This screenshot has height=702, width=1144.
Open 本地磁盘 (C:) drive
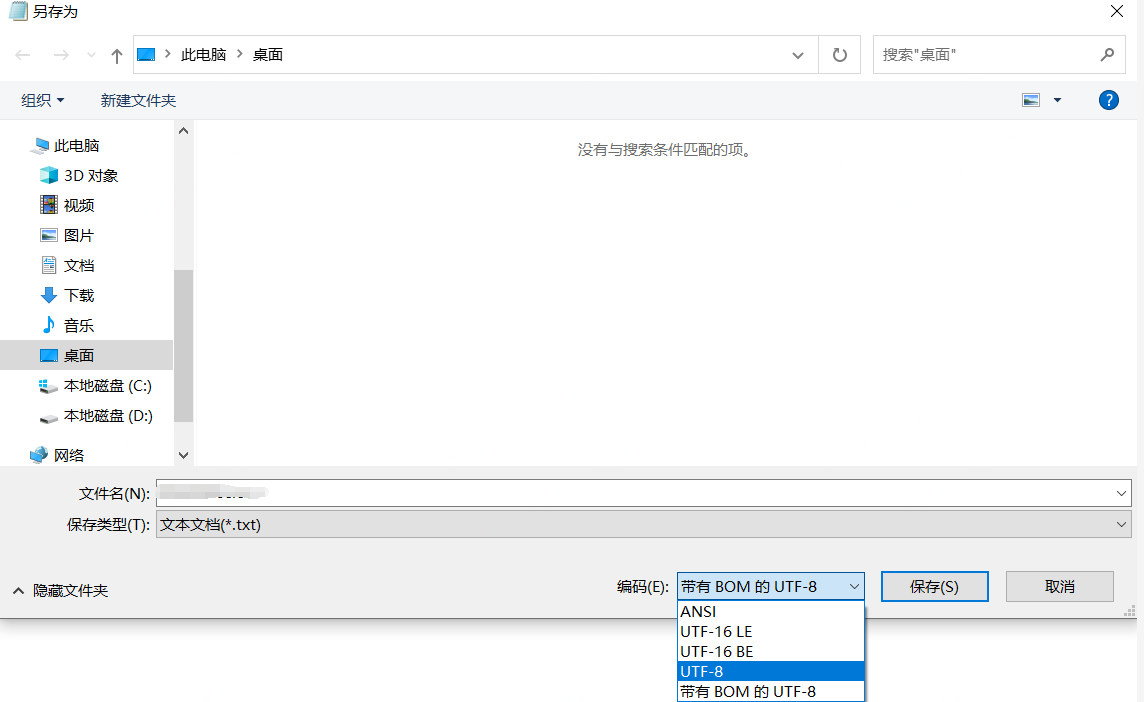tap(108, 385)
